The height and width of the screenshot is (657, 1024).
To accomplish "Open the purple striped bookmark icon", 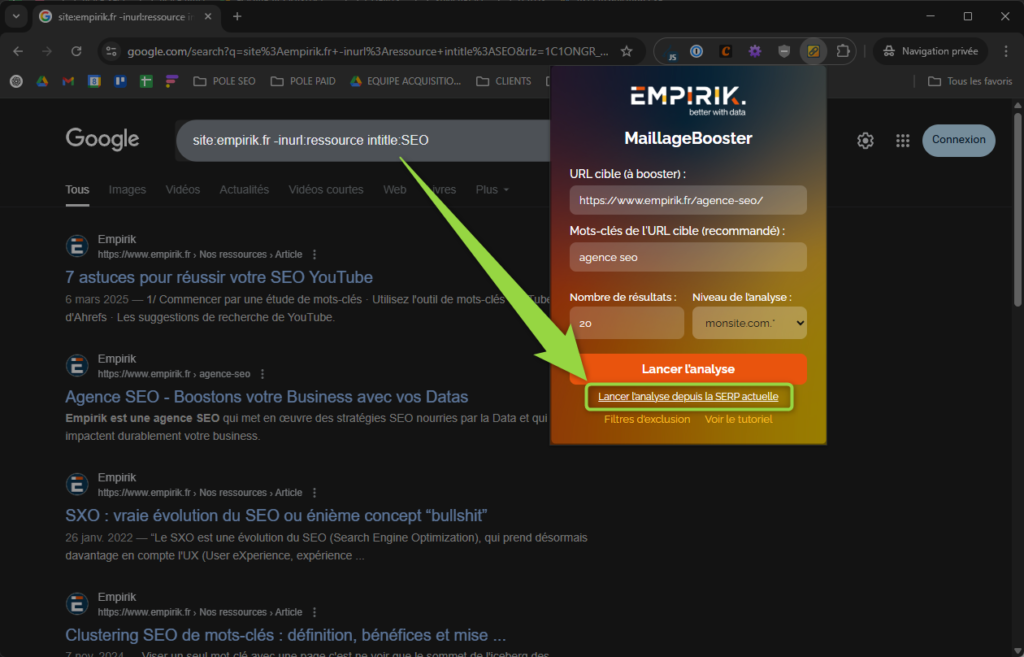I will pyautogui.click(x=172, y=81).
